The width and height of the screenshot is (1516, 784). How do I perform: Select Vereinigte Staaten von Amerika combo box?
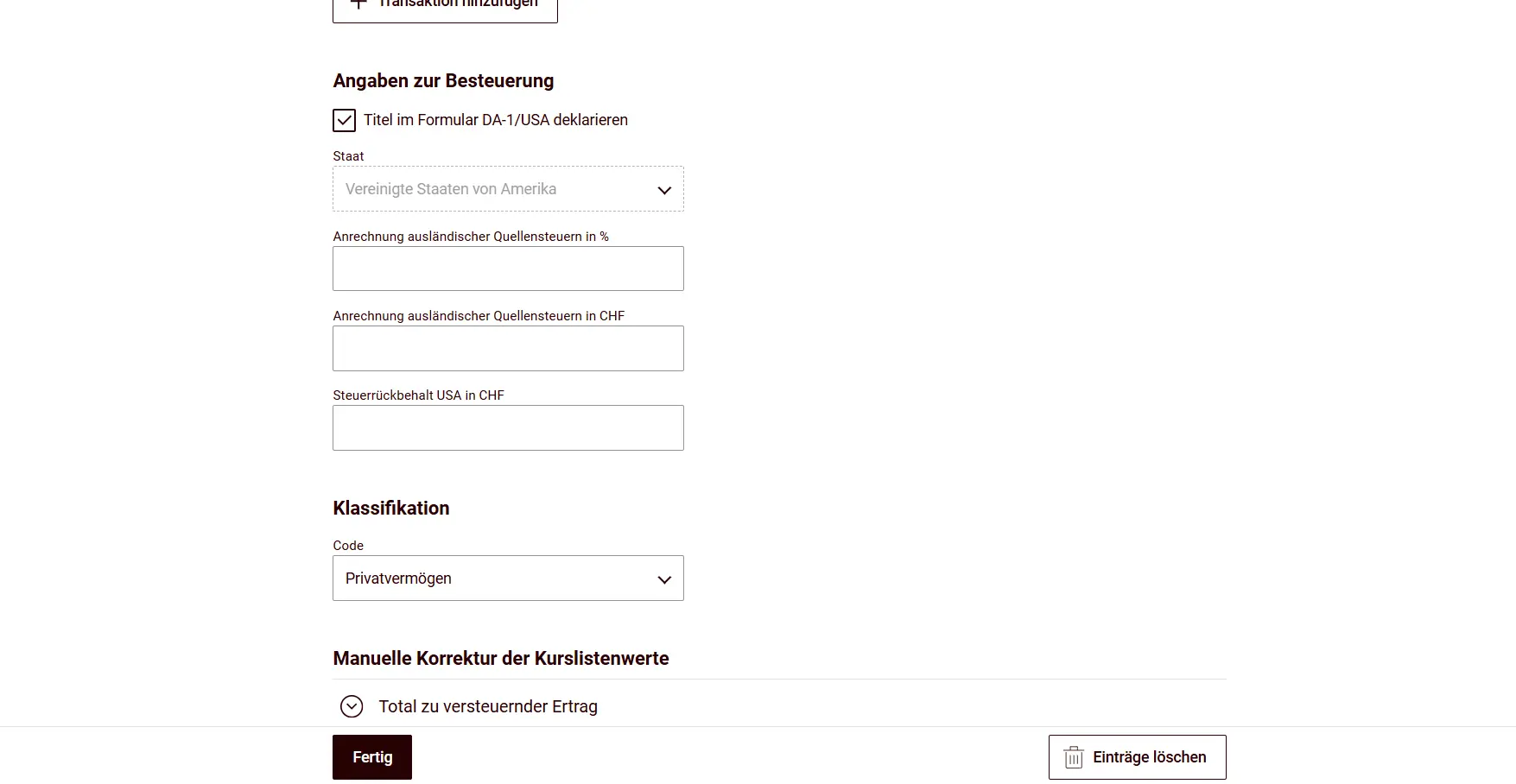[x=508, y=189]
